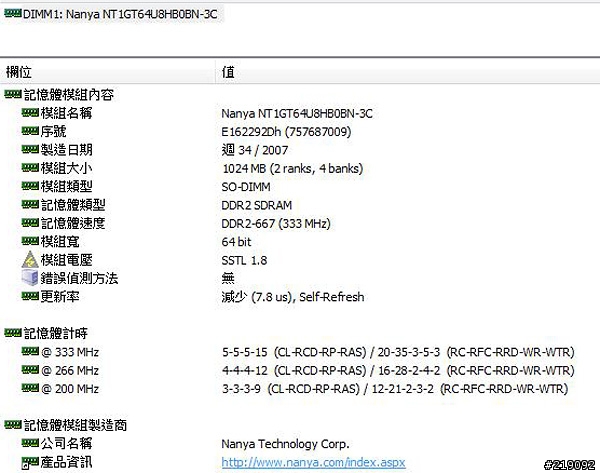Select the SSTL 1.8 value
Screen dimensions: 600x473
(244, 260)
